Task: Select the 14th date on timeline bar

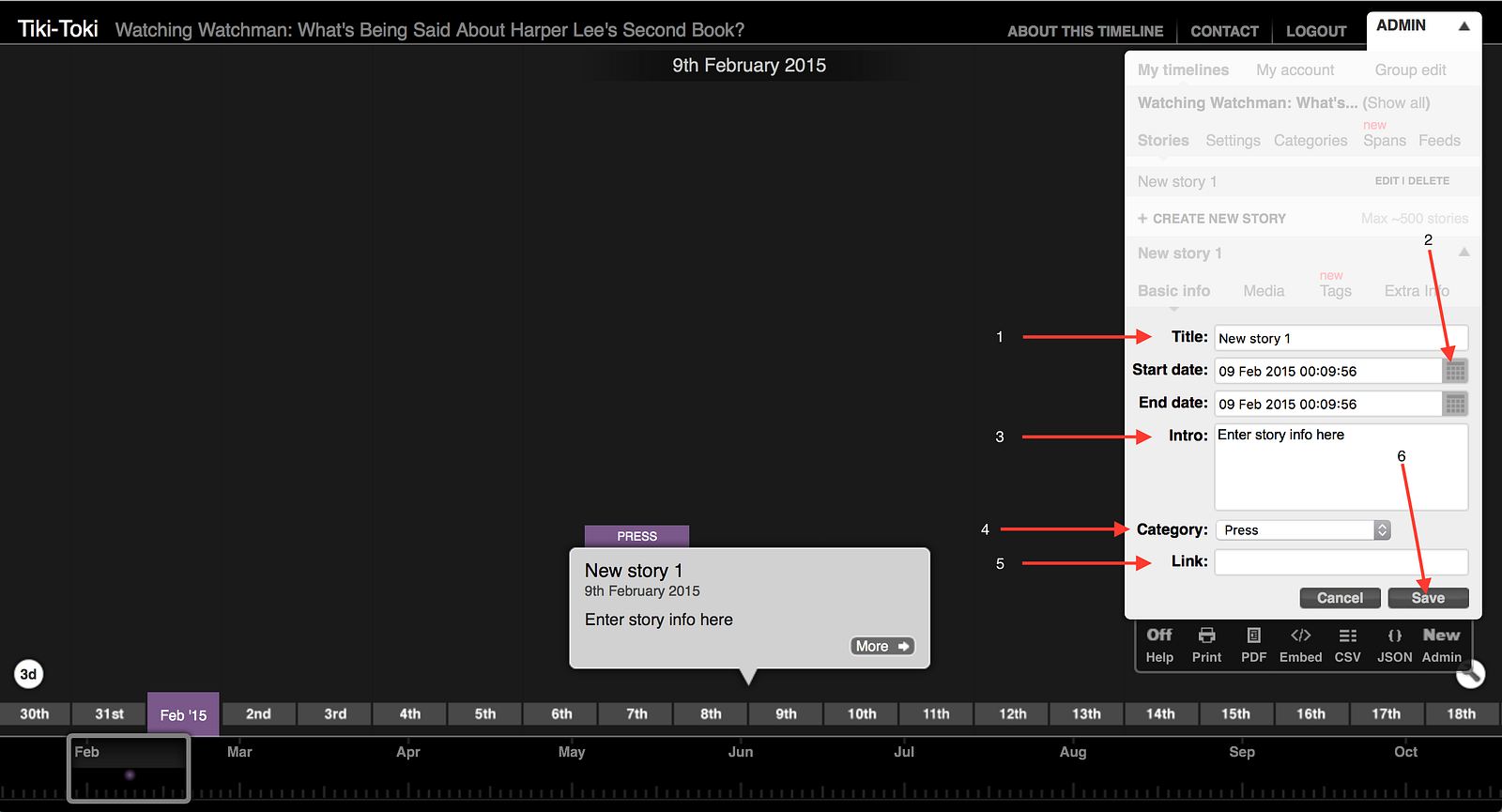Action: click(1160, 714)
